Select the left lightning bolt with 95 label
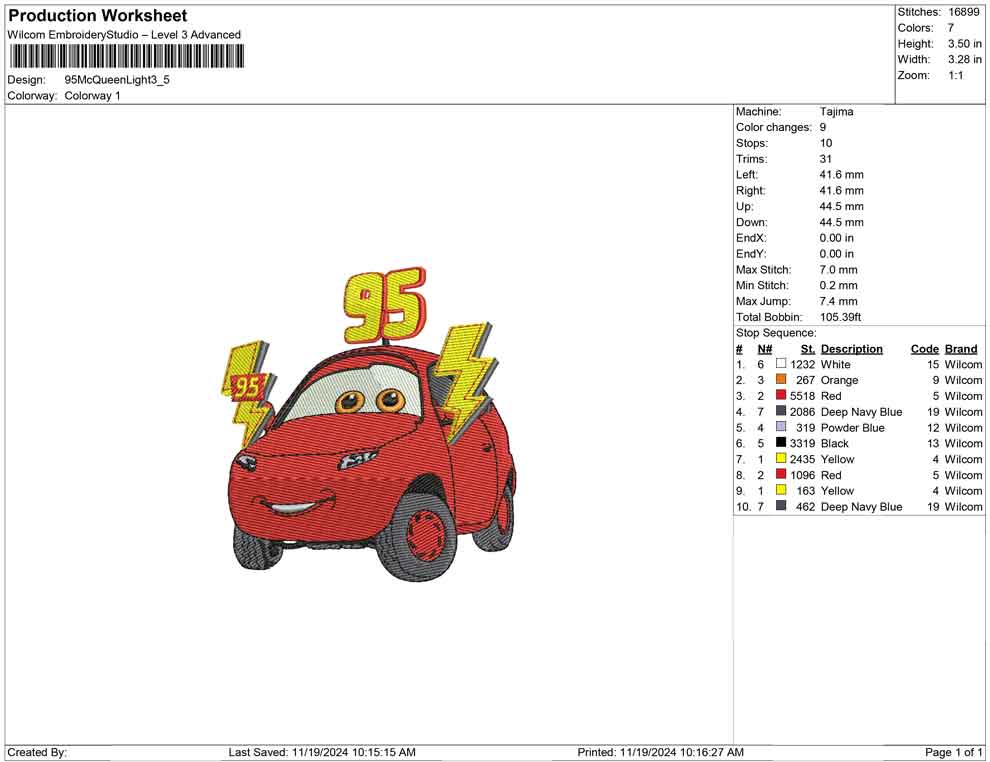990x762 pixels. [248, 388]
